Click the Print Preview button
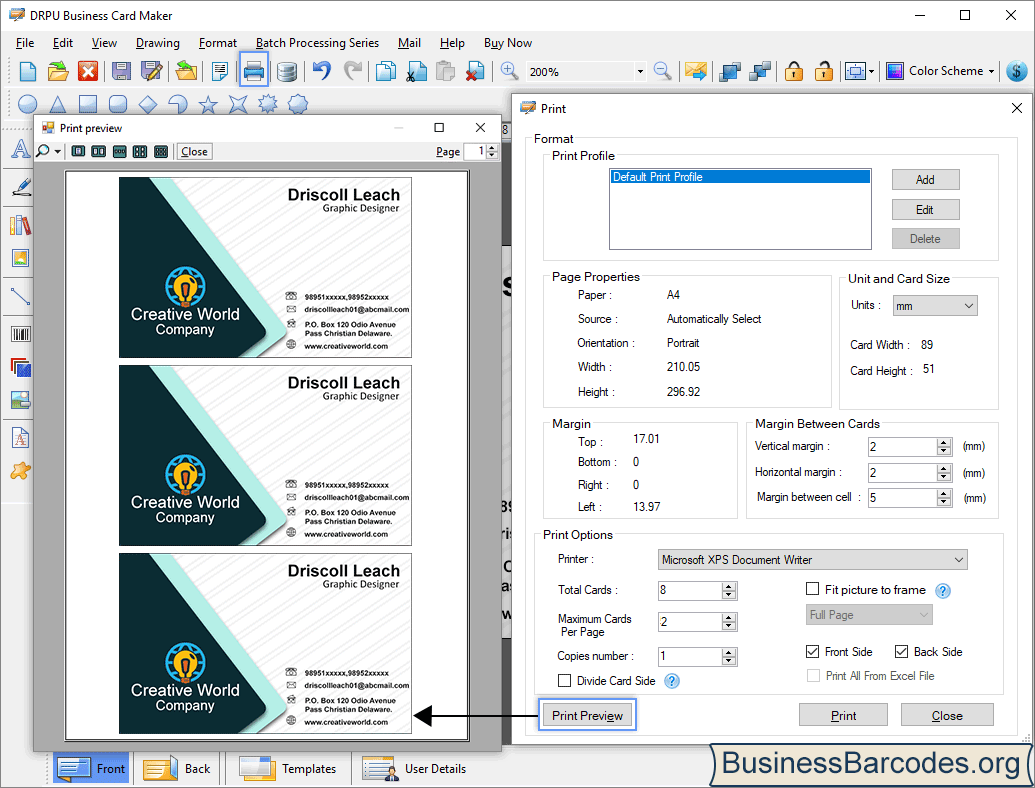The image size is (1035, 788). coord(587,715)
